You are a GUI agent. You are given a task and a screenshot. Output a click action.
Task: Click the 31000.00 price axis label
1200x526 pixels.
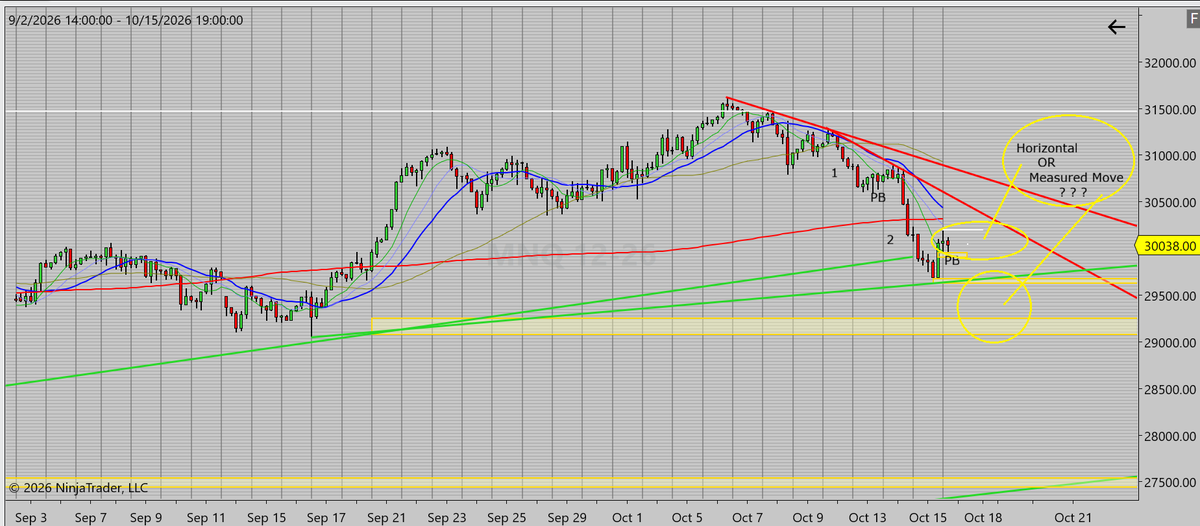[x=1170, y=156]
